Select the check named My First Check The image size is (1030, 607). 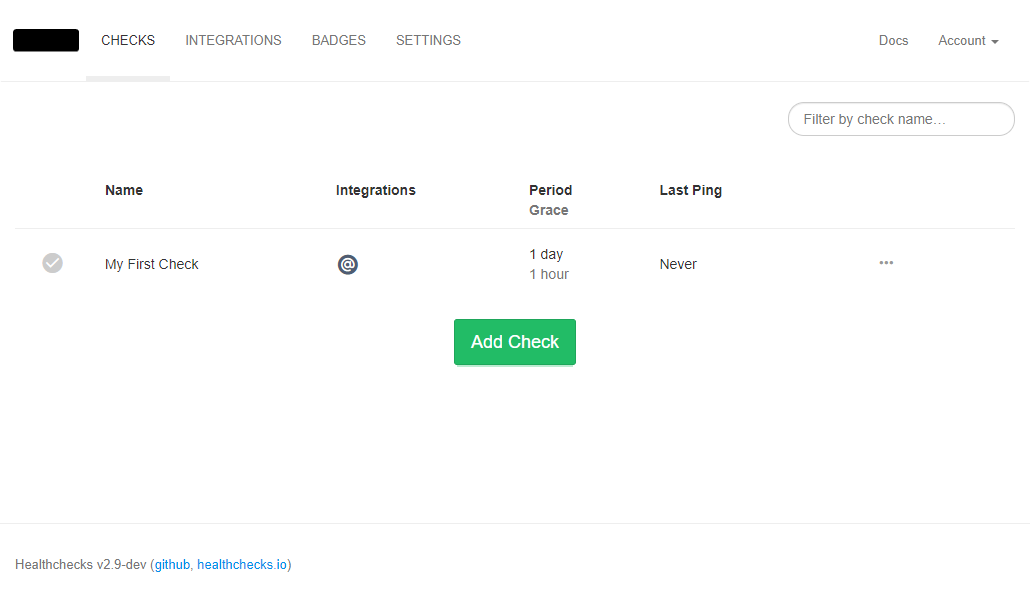pyautogui.click(x=151, y=264)
